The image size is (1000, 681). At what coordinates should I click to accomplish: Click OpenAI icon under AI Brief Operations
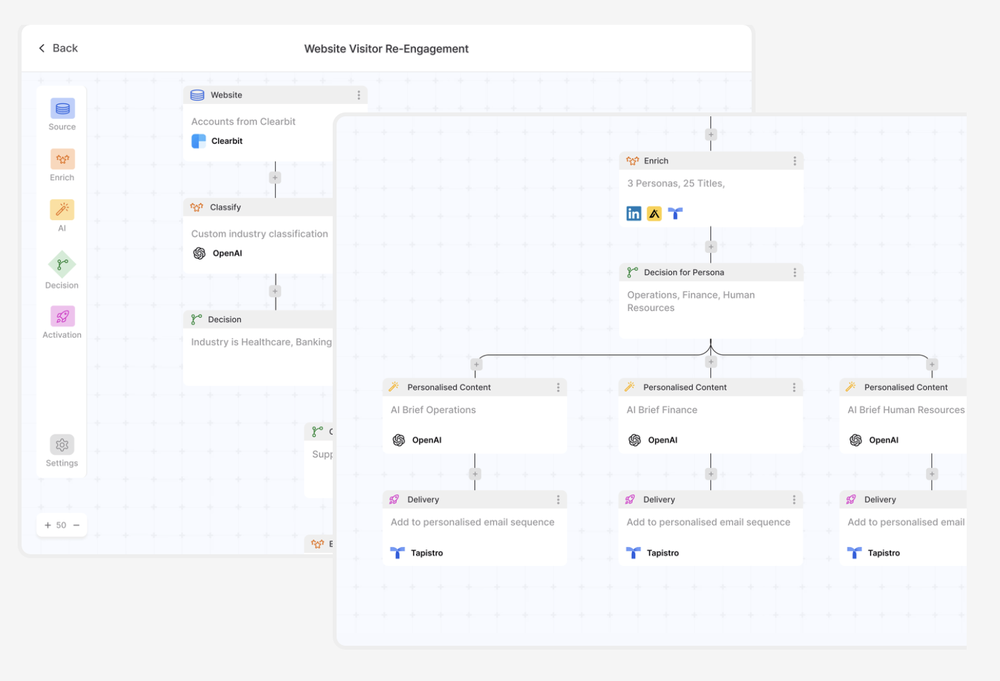(399, 440)
